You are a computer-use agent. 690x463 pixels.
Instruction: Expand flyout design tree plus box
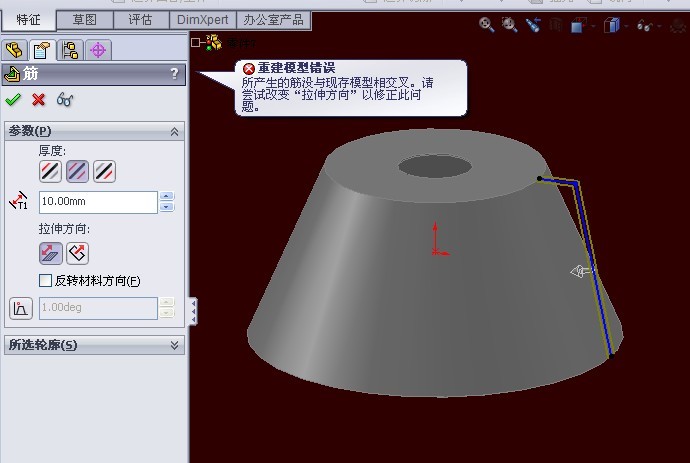(x=196, y=43)
